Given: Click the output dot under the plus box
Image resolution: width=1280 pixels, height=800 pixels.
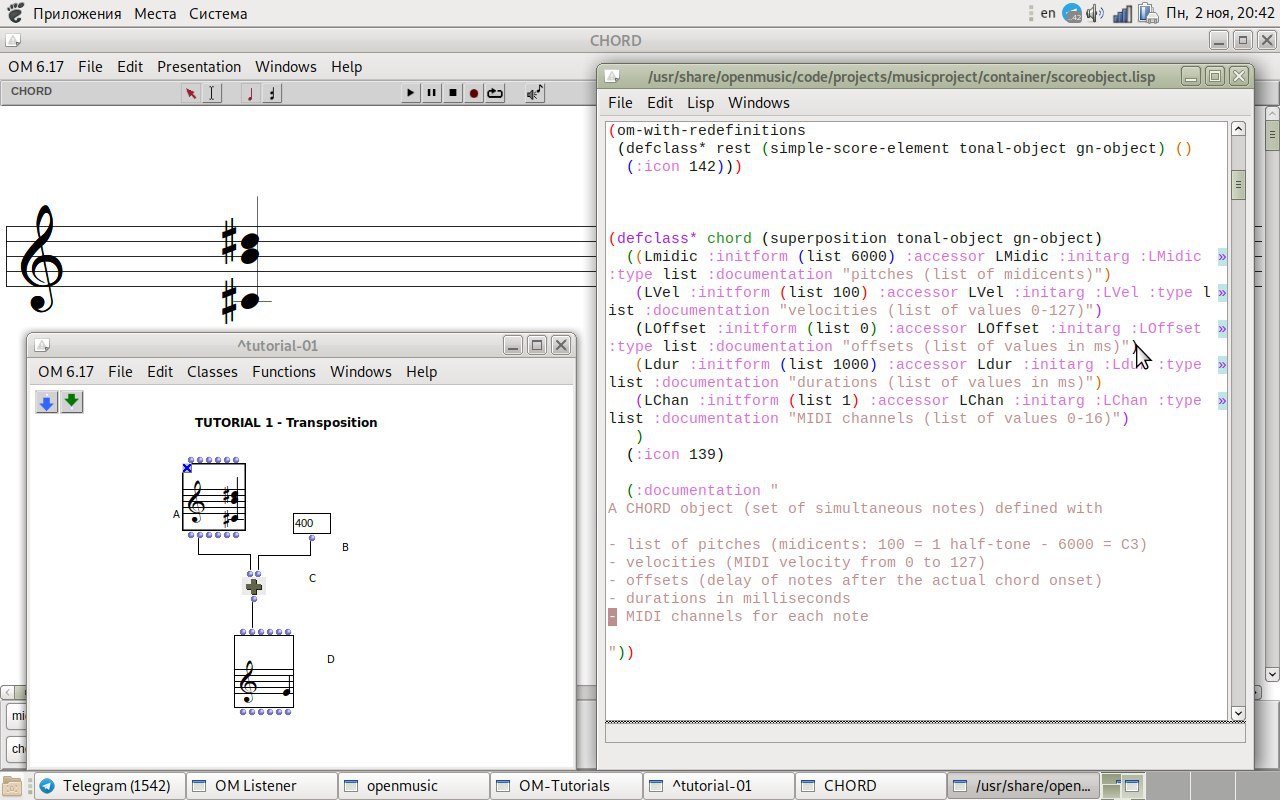Looking at the screenshot, I should pyautogui.click(x=254, y=599).
